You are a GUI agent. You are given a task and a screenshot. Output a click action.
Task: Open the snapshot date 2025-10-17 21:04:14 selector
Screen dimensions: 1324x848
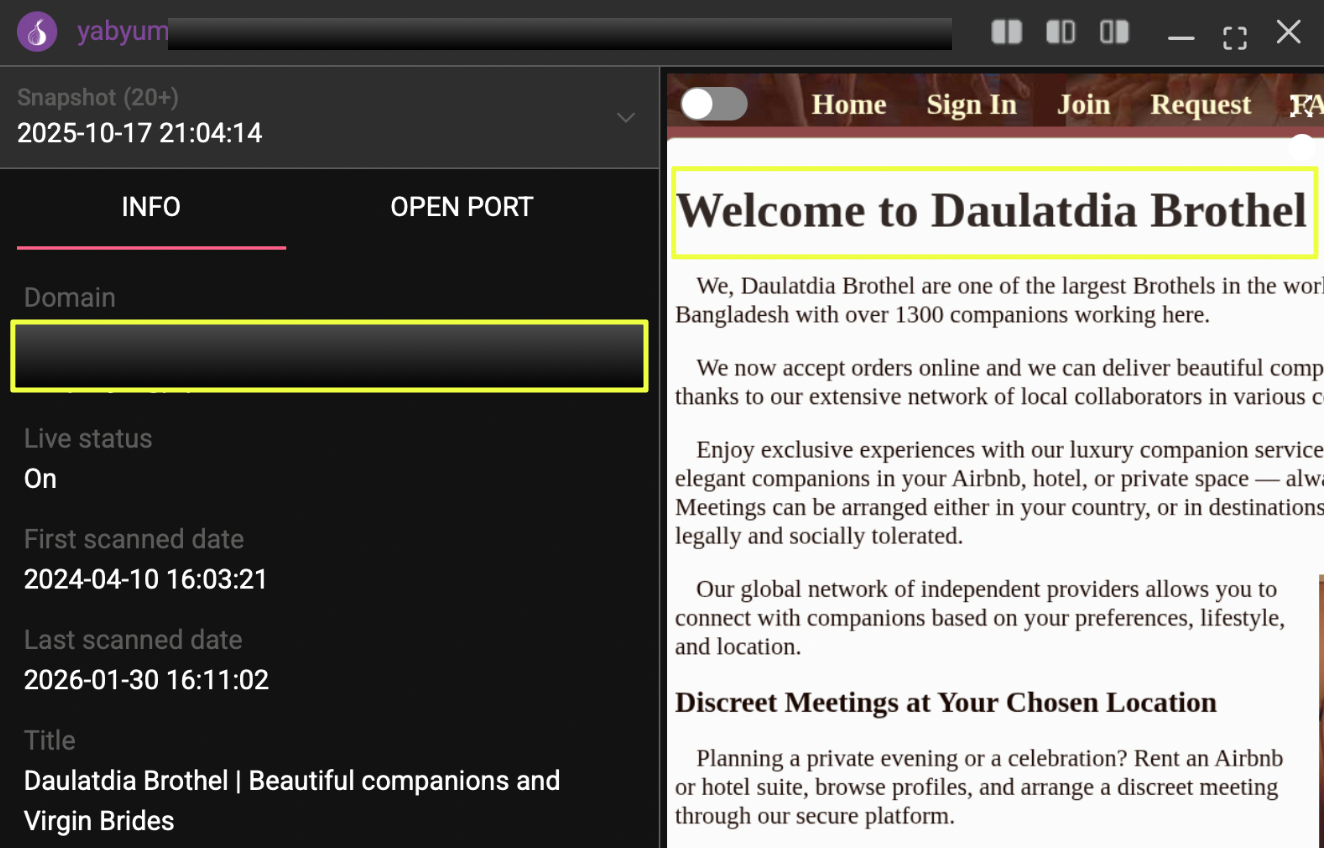pyautogui.click(x=140, y=133)
